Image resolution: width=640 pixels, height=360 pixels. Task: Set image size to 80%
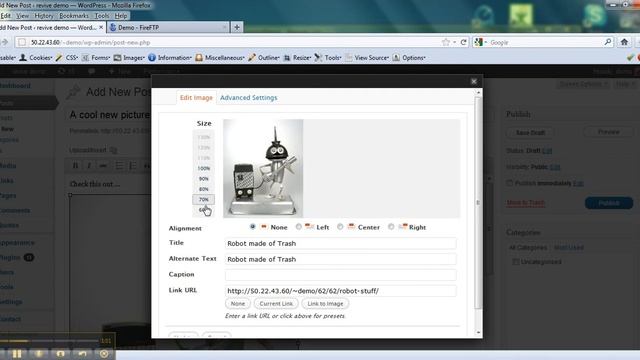pos(204,189)
